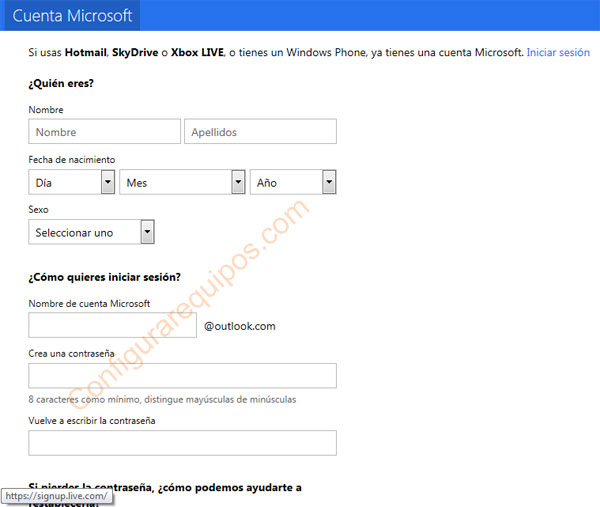
Task: Click the Nombre de cuenta Microsoft label
Action: click(x=89, y=303)
